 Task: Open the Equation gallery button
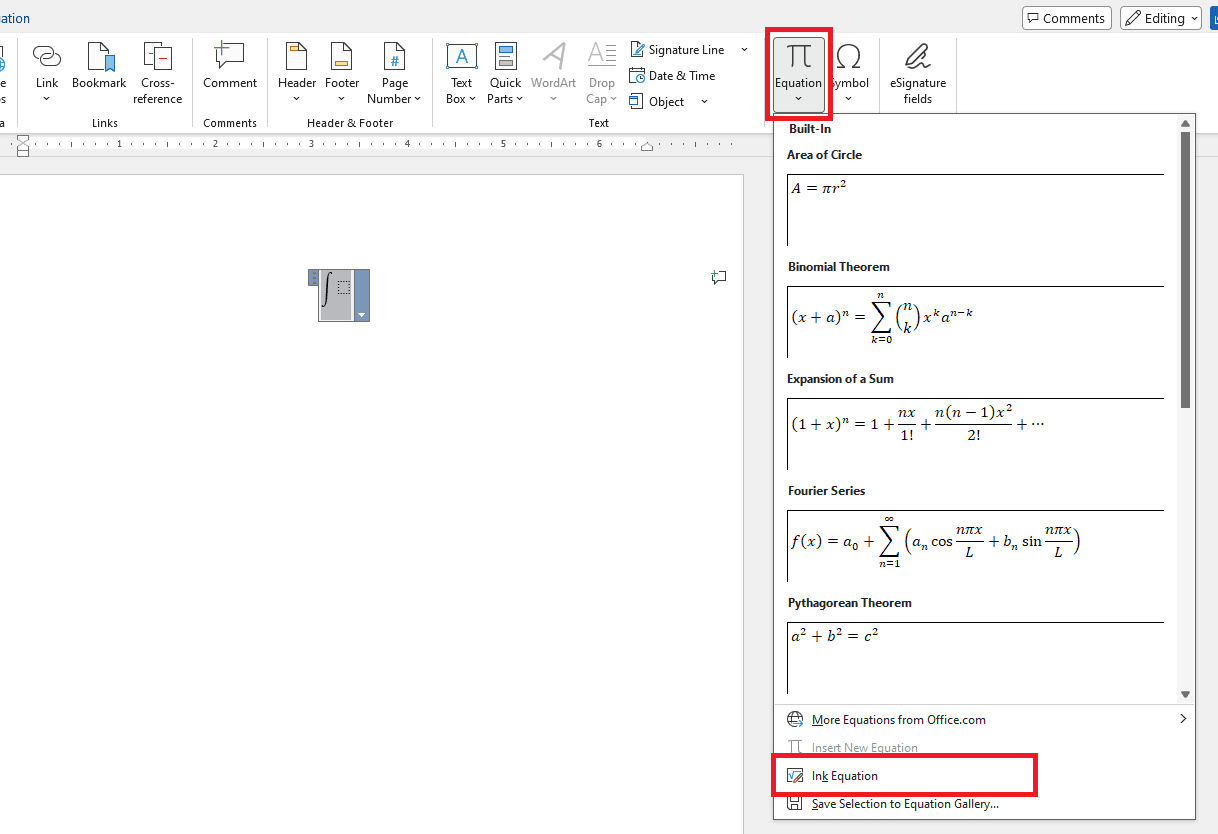pos(798,74)
